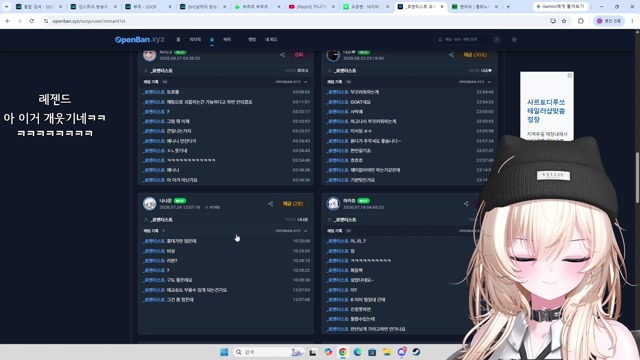Share the 채금 (2분) card

pyautogui.click(x=271, y=204)
